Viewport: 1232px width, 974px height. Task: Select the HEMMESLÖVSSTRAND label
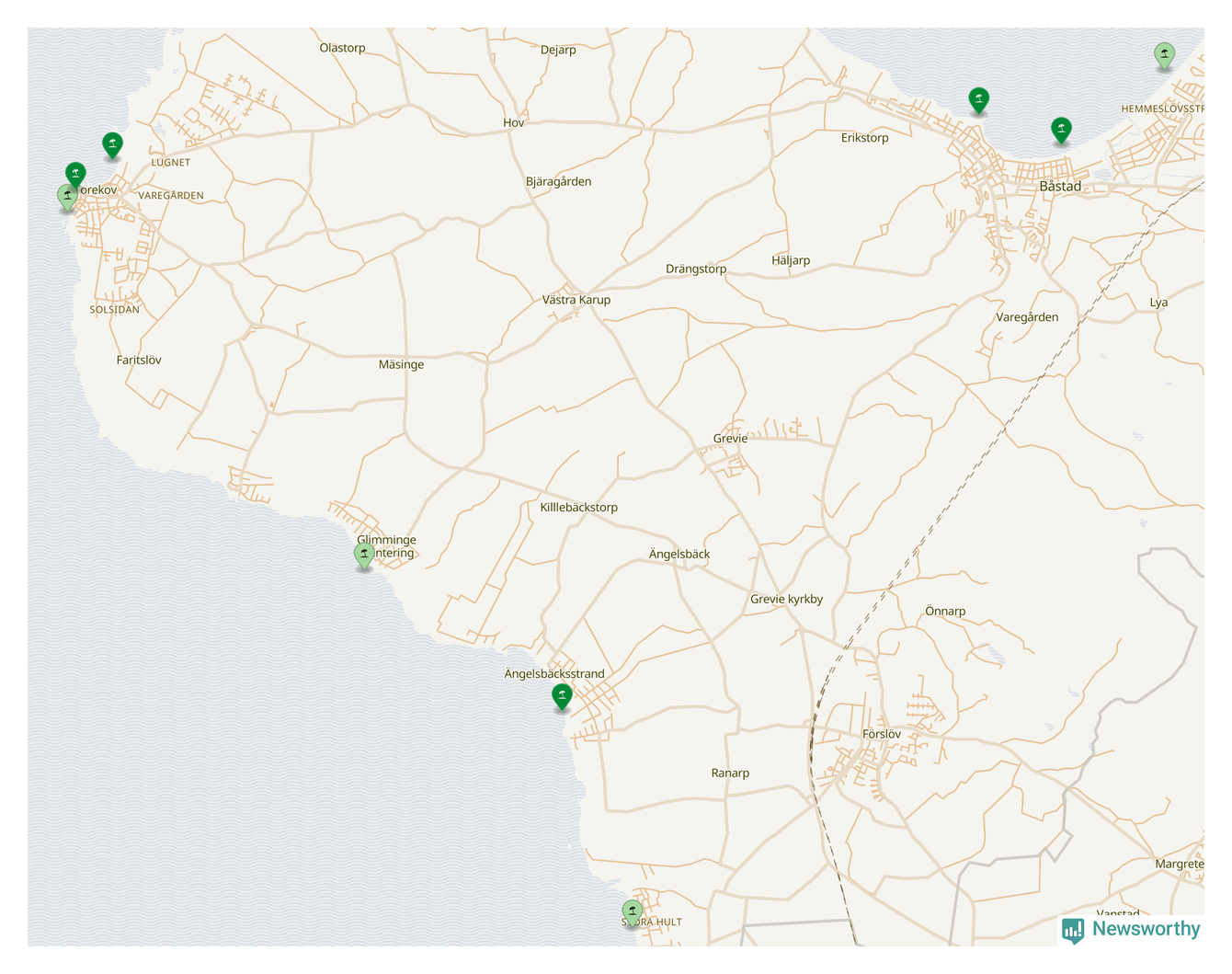pos(1162,109)
